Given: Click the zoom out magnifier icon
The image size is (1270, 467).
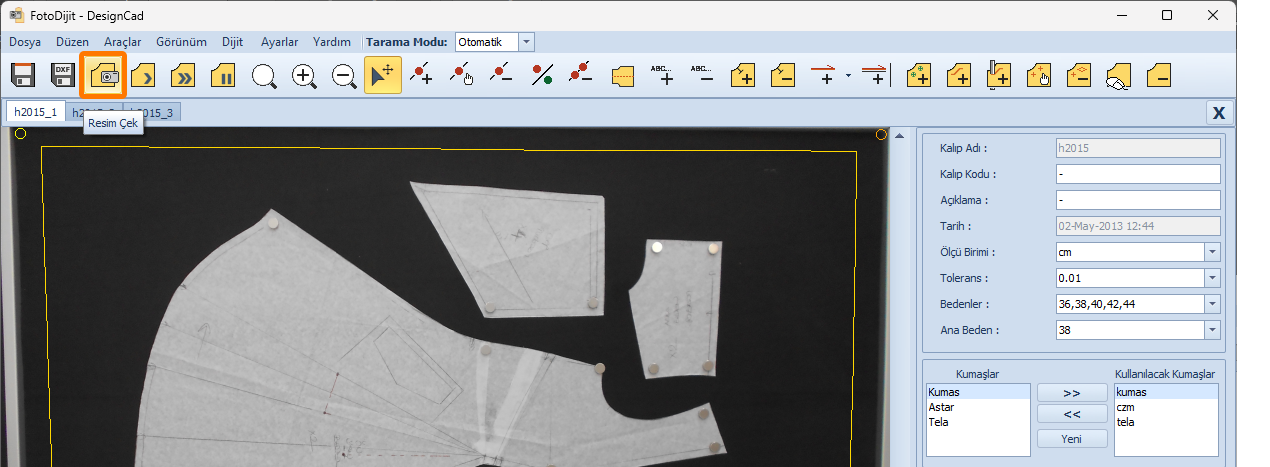Looking at the screenshot, I should click(x=344, y=76).
